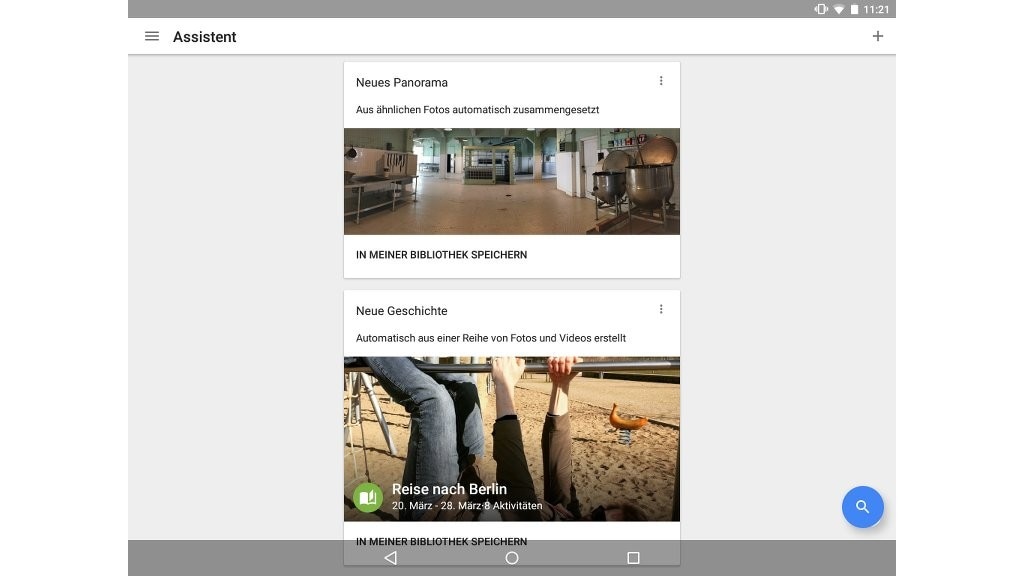Screen dimensions: 1024x576
Task: Tap the Wi-Fi status bar icon
Action: tap(838, 8)
